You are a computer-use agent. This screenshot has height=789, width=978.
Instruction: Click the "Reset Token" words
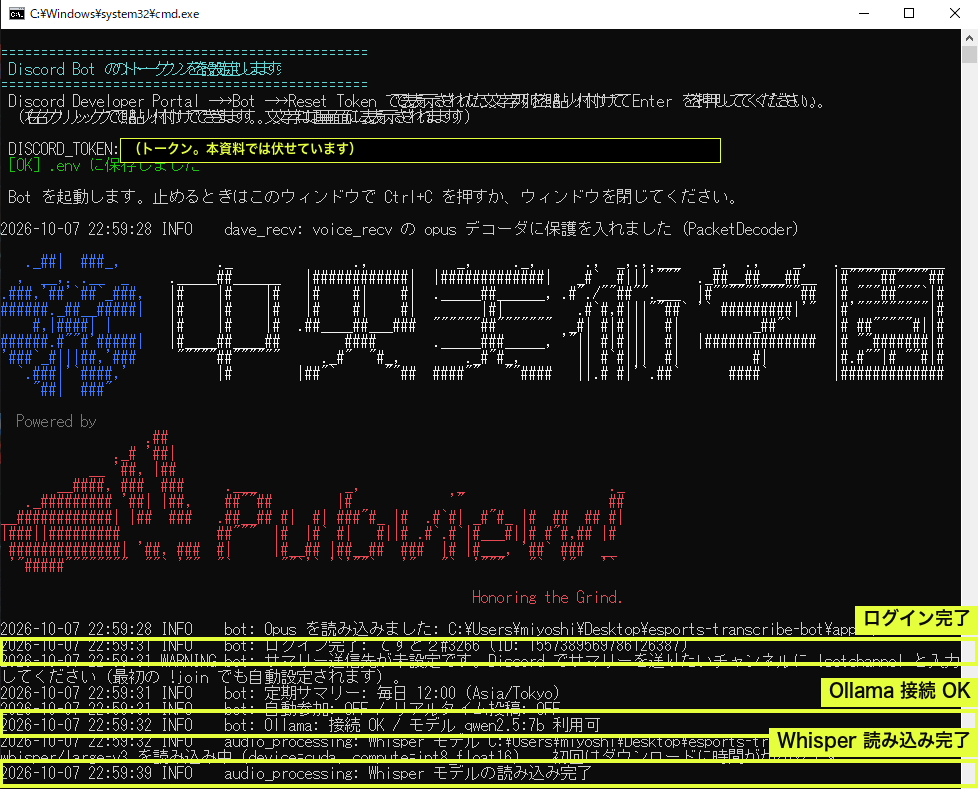(332, 101)
